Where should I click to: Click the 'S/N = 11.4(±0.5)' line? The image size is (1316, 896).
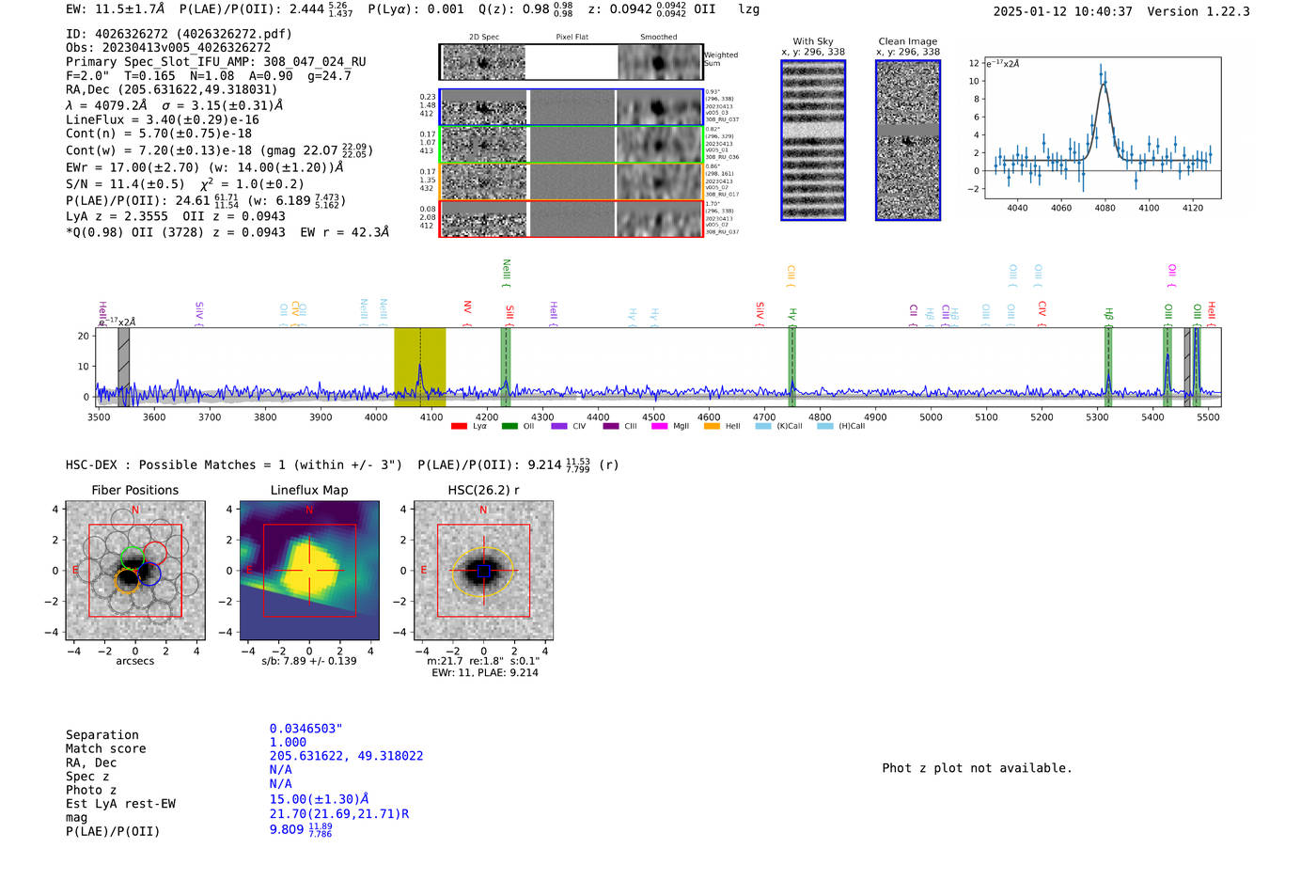125,184
